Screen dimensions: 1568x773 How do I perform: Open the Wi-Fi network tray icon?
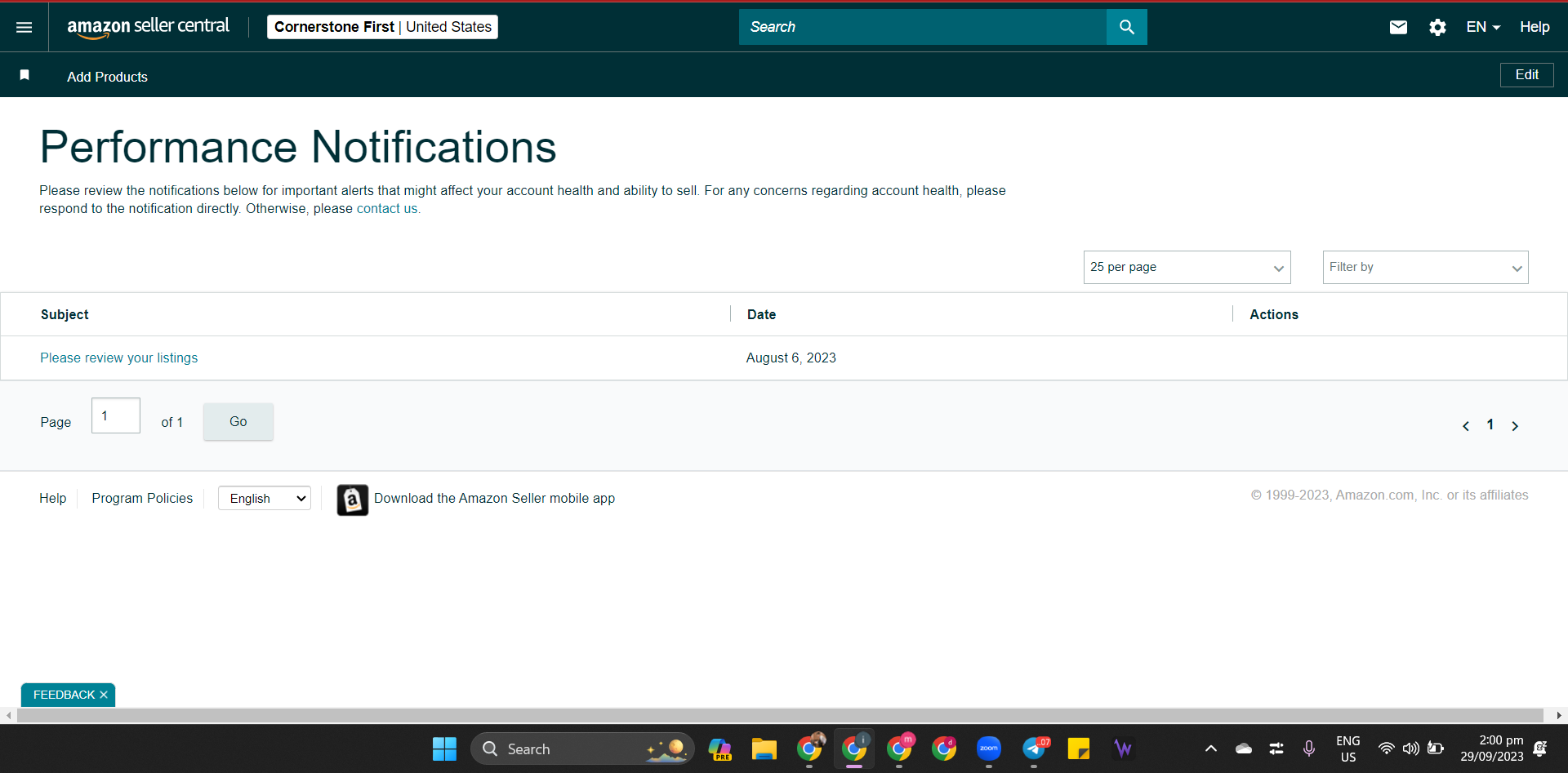click(1386, 749)
